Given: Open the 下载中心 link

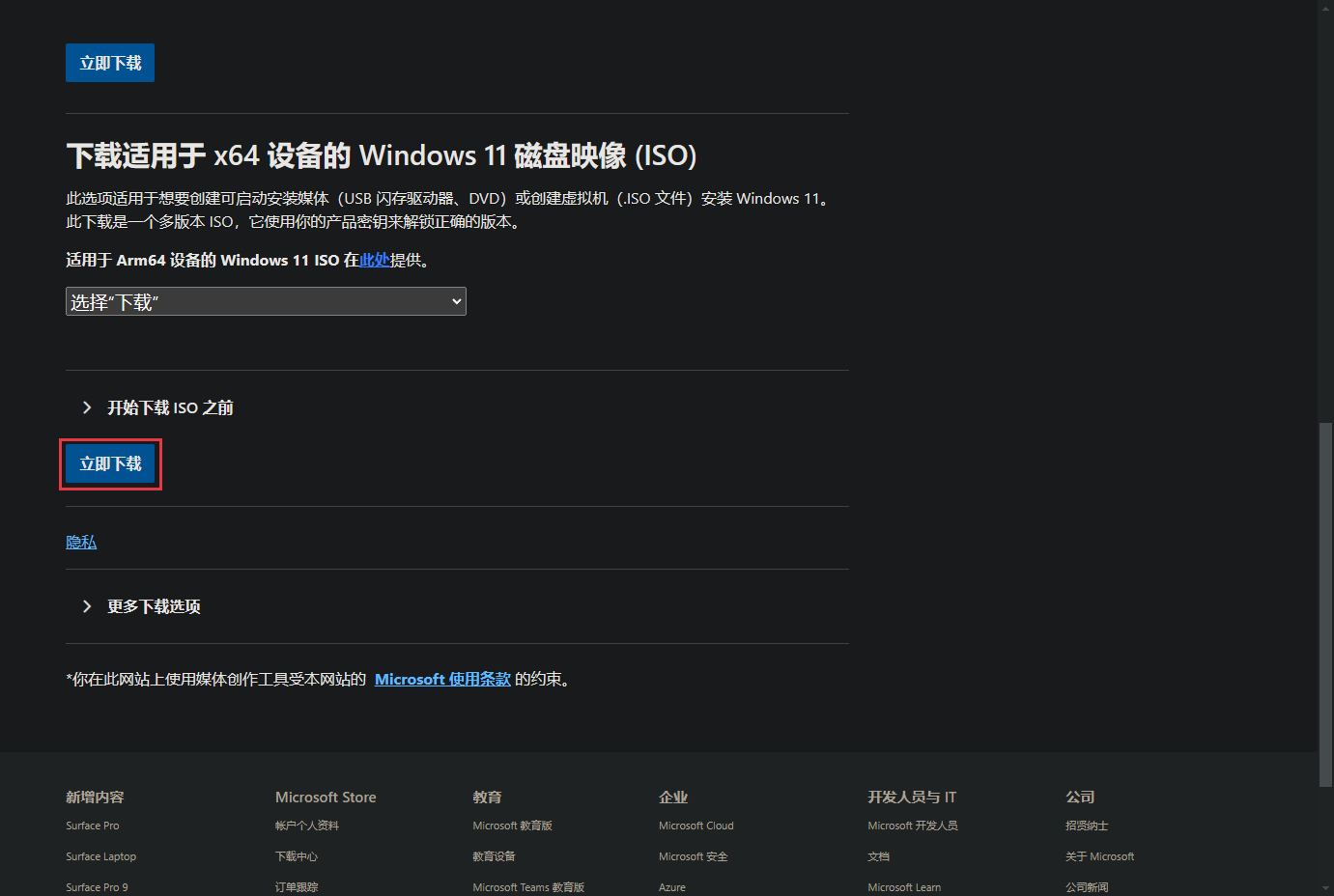Looking at the screenshot, I should [x=297, y=856].
